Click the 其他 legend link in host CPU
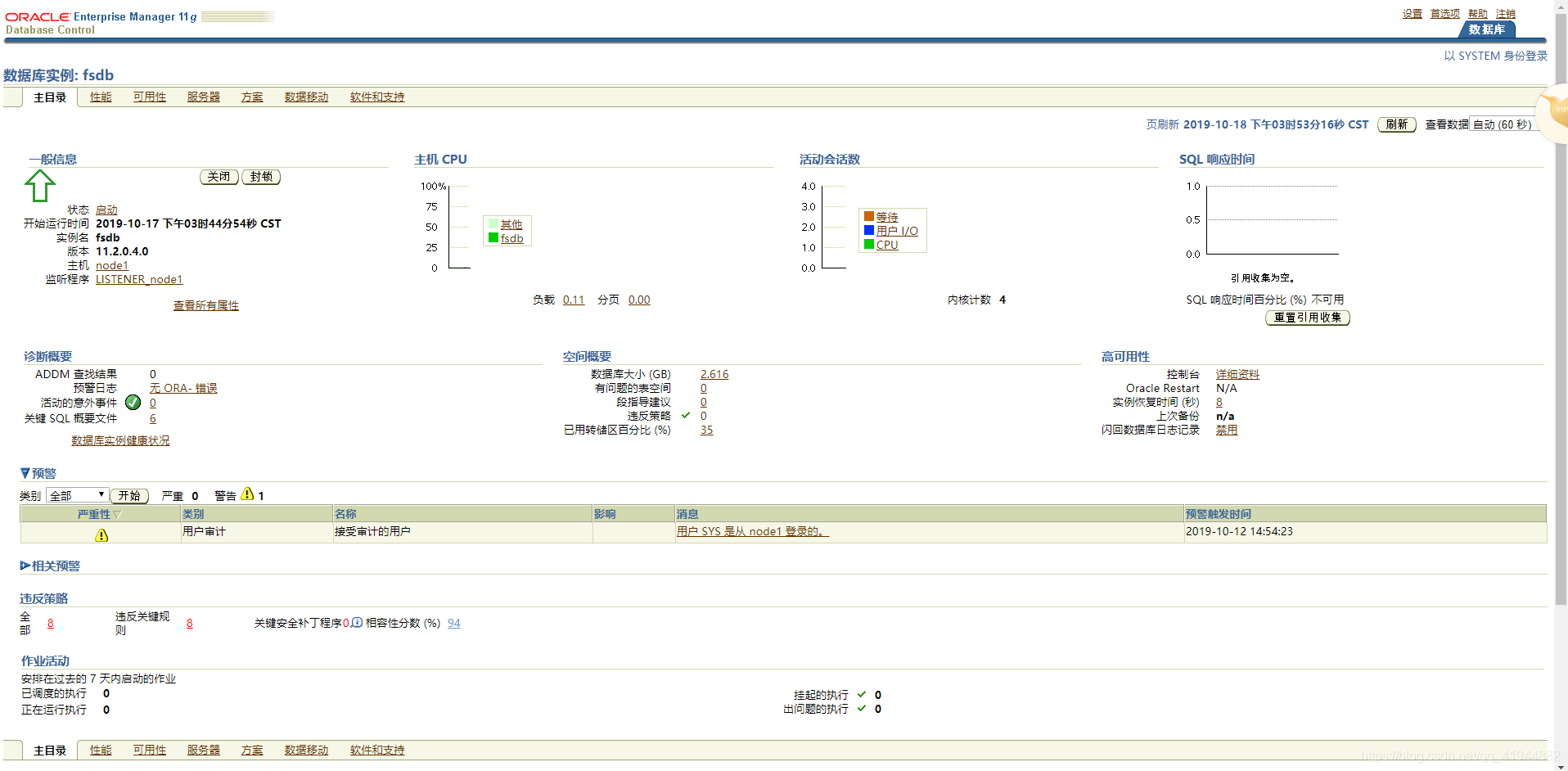This screenshot has width=1568, height=771. pyautogui.click(x=511, y=224)
